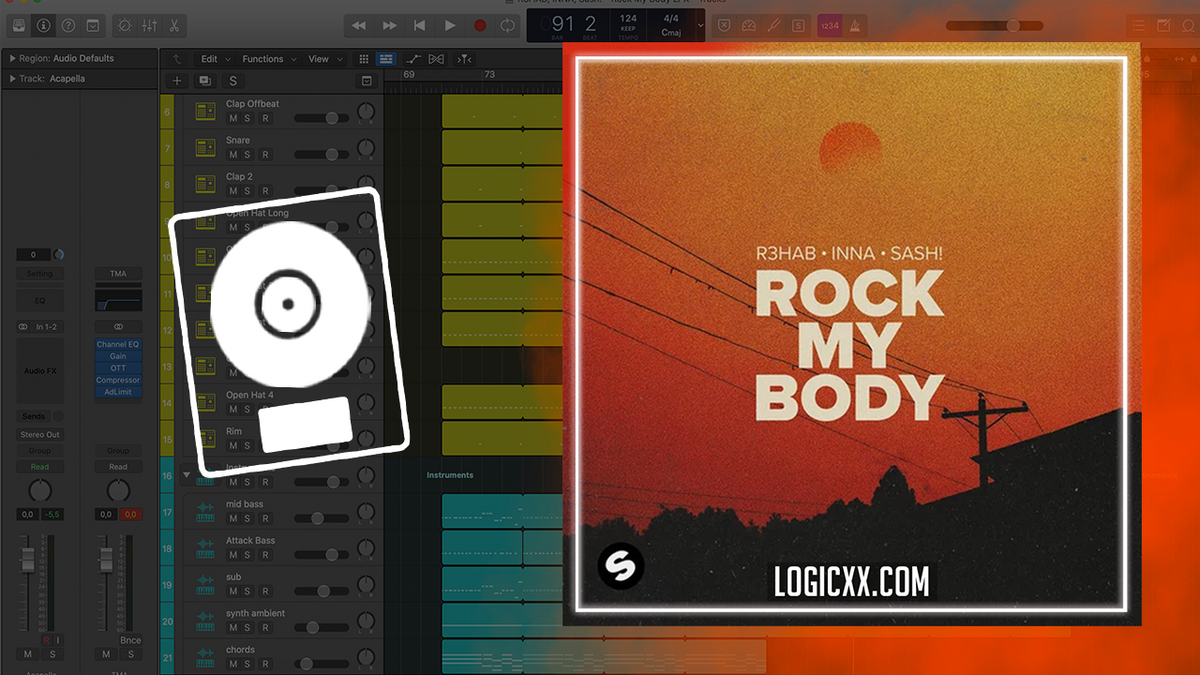
Task: Open the Functions dropdown menu
Action: (263, 59)
